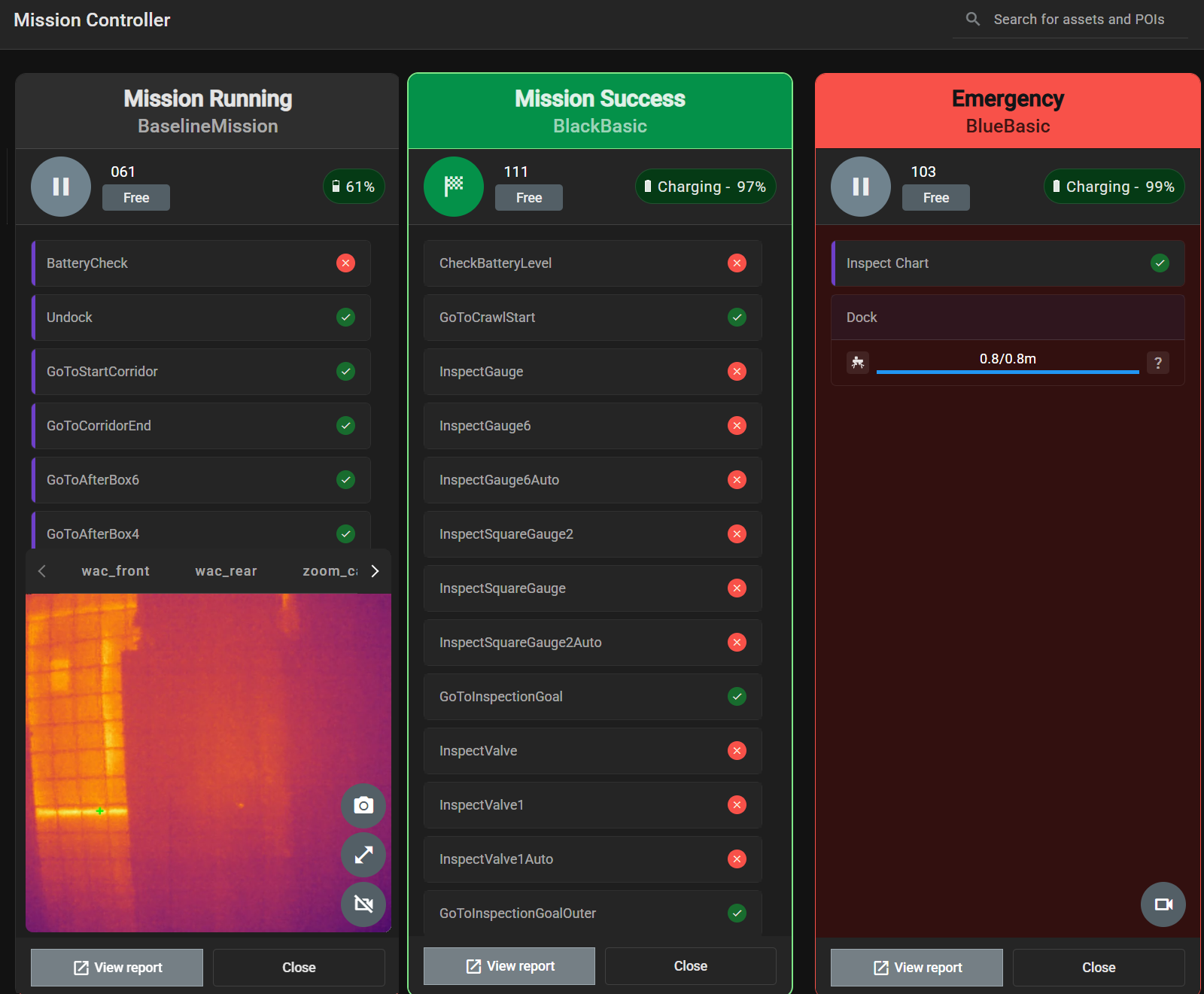Open video feed in the Emergency panel
Viewport: 1204px width, 994px height.
[x=1163, y=904]
